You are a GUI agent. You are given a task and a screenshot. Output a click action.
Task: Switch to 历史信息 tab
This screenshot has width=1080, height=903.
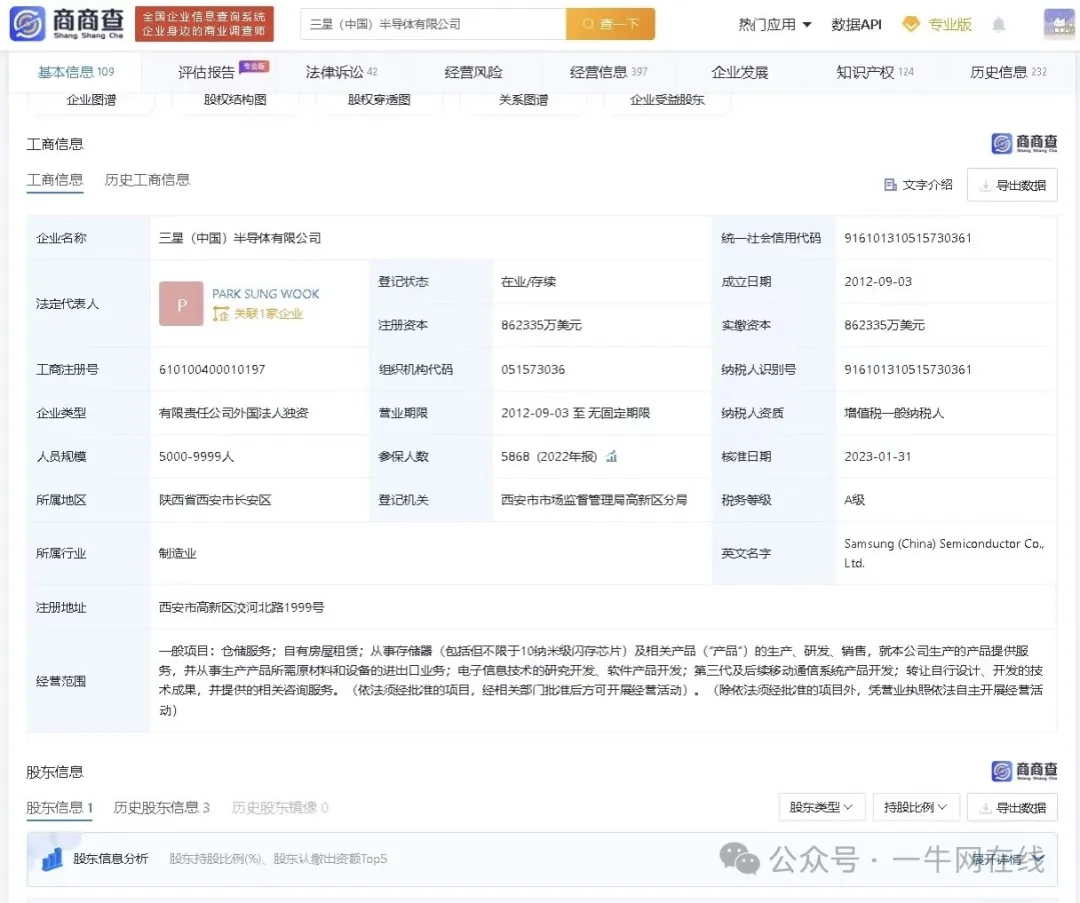(1008, 72)
